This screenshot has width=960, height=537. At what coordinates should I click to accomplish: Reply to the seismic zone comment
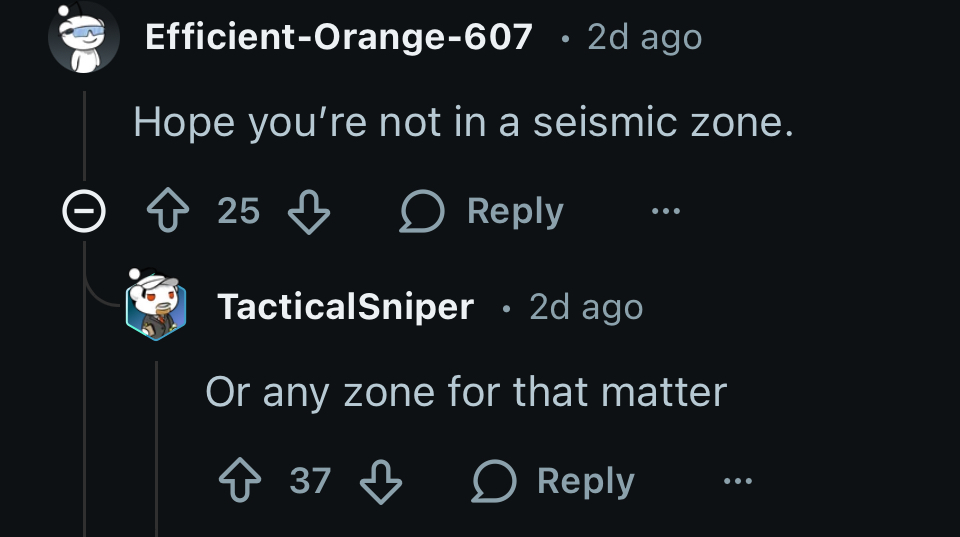point(482,212)
